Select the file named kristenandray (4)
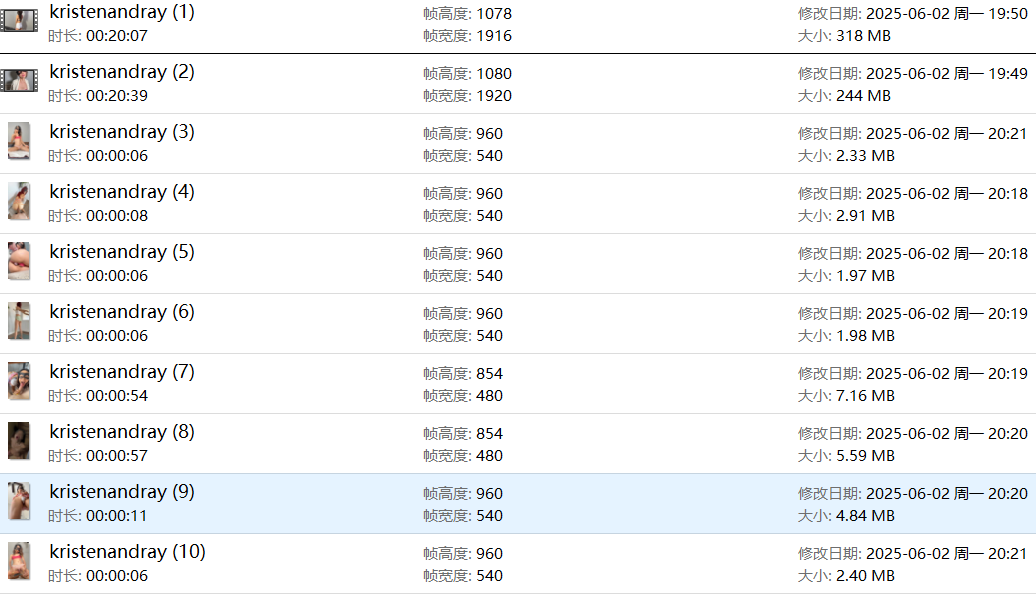 pyautogui.click(x=122, y=192)
